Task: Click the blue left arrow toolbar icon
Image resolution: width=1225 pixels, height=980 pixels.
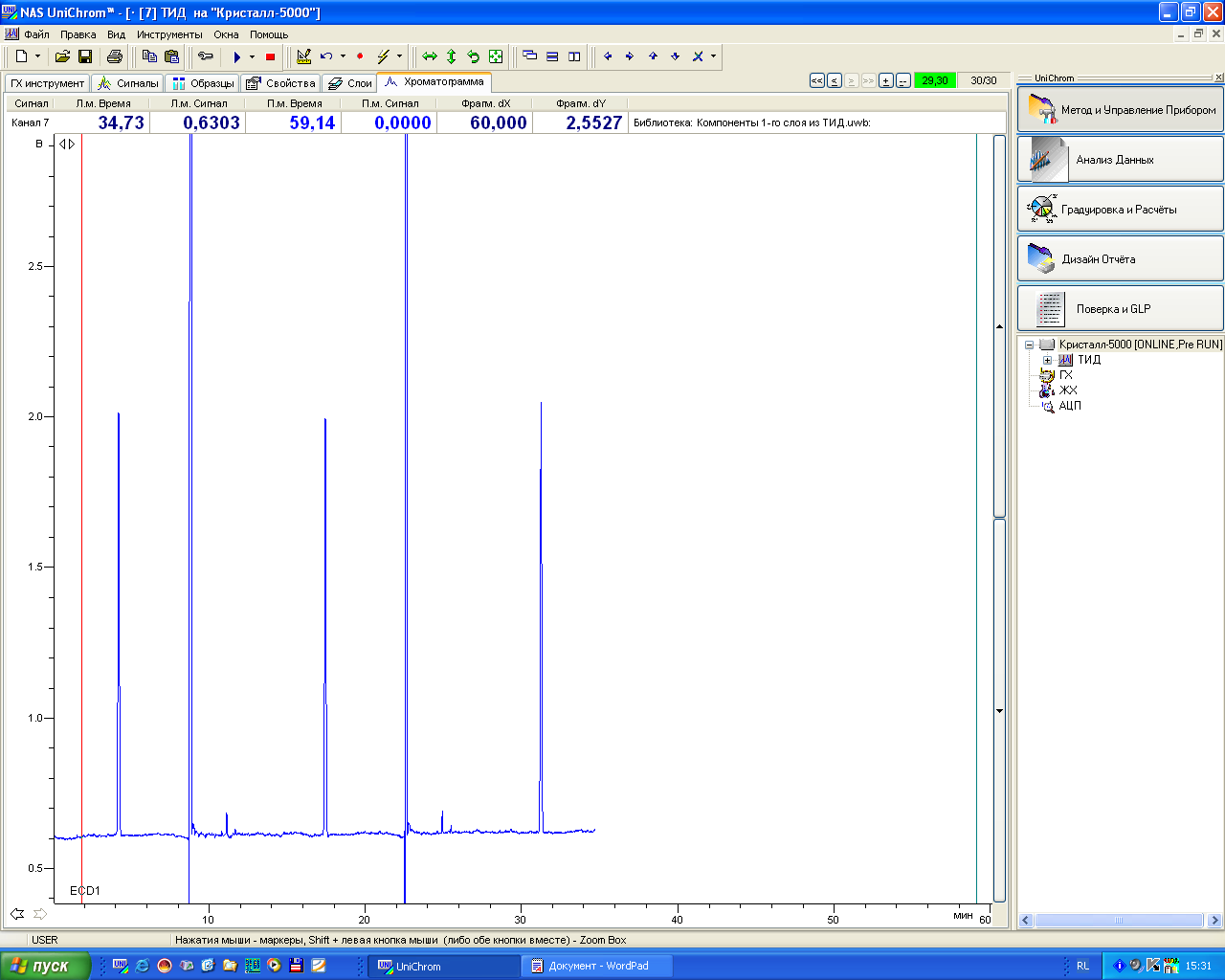Action: (608, 56)
